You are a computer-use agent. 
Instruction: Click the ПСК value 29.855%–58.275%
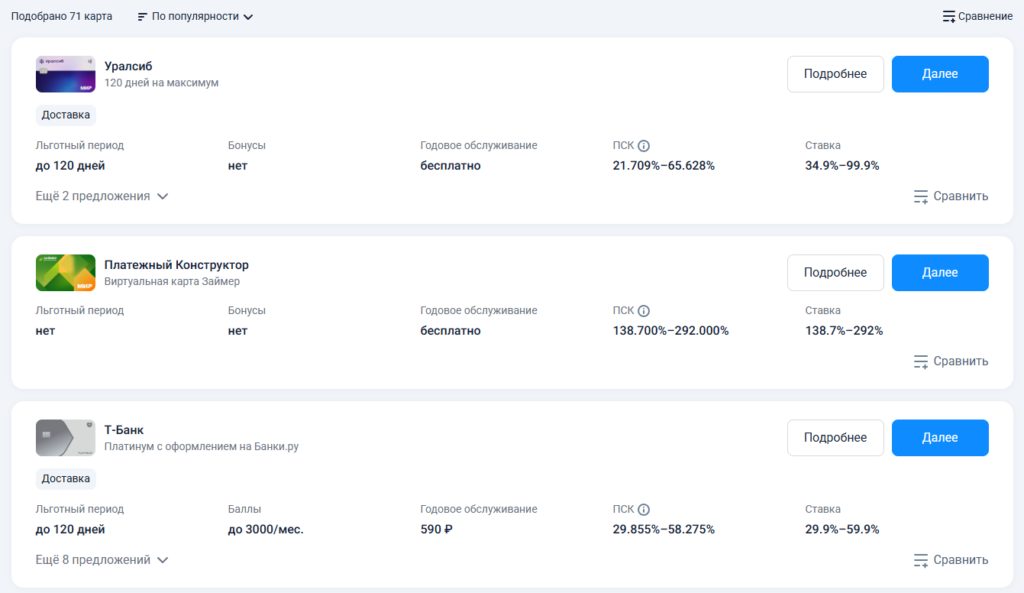pos(664,530)
